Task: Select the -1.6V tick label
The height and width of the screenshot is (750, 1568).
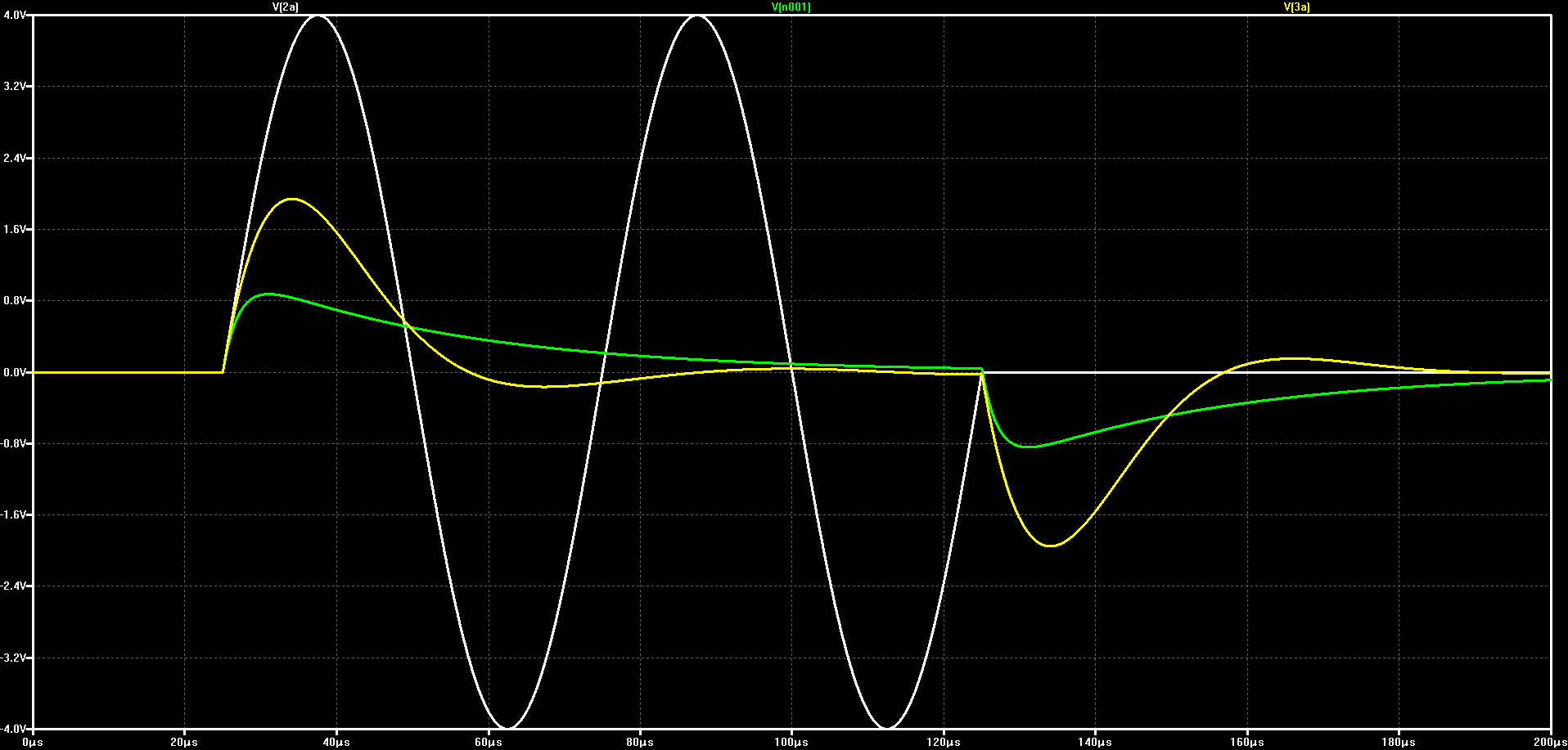Action: coord(14,515)
